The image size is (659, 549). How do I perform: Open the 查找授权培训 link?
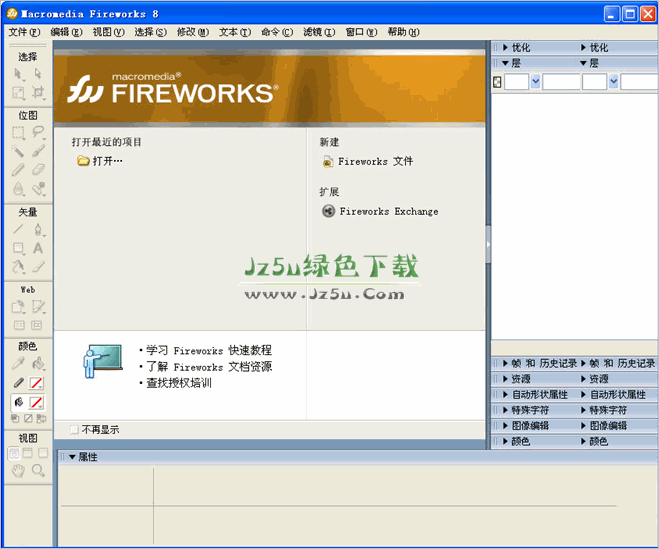pyautogui.click(x=179, y=383)
